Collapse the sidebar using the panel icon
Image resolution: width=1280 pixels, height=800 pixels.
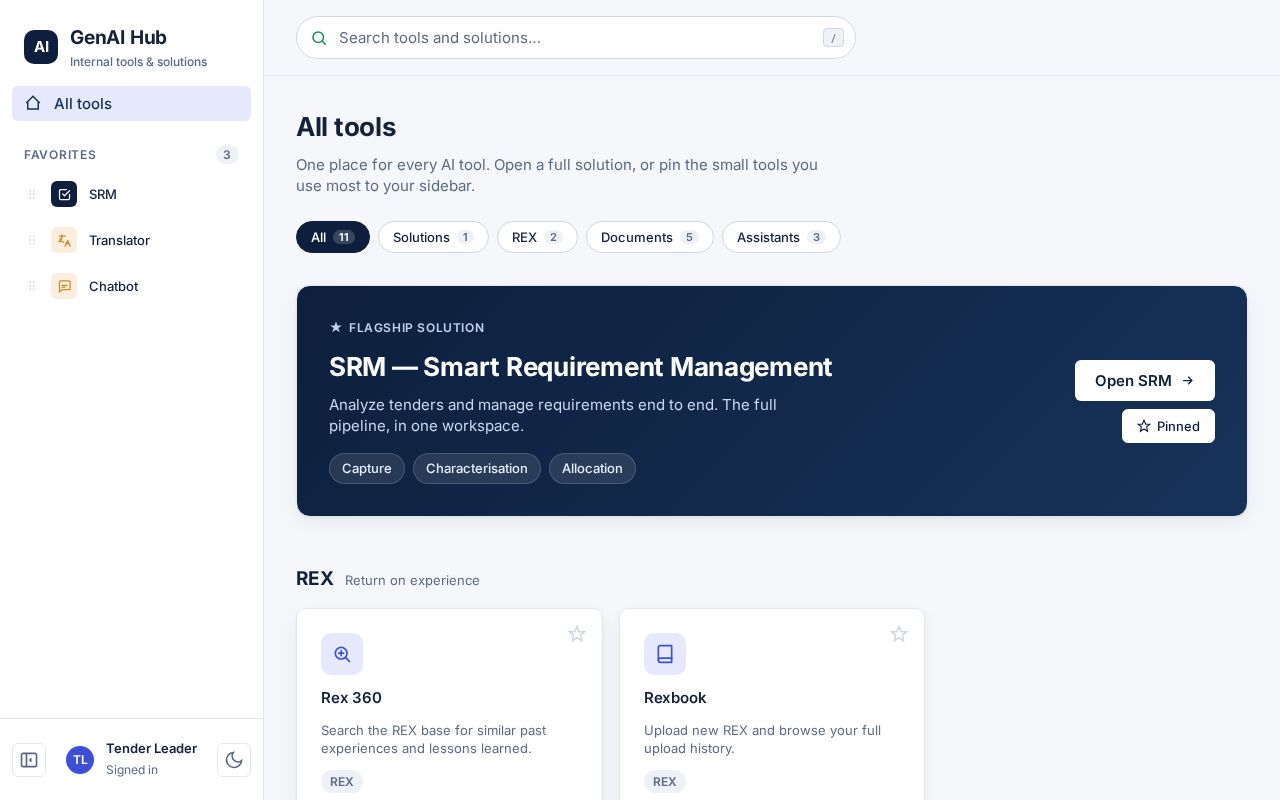[29, 760]
